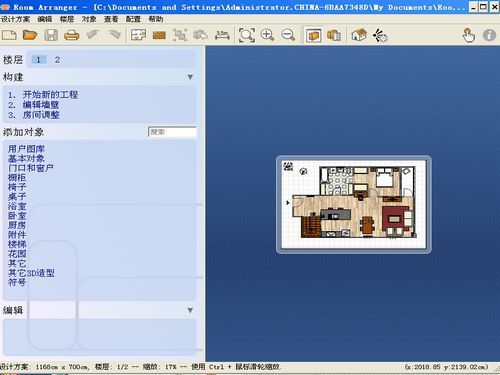Open the 帮助 menu

[156, 19]
